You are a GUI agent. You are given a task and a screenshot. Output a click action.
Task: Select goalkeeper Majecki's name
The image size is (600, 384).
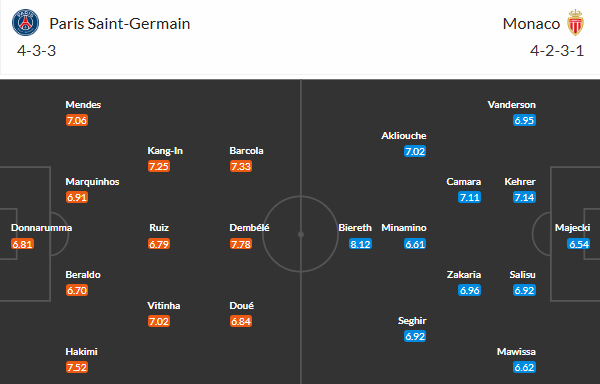pos(572,228)
